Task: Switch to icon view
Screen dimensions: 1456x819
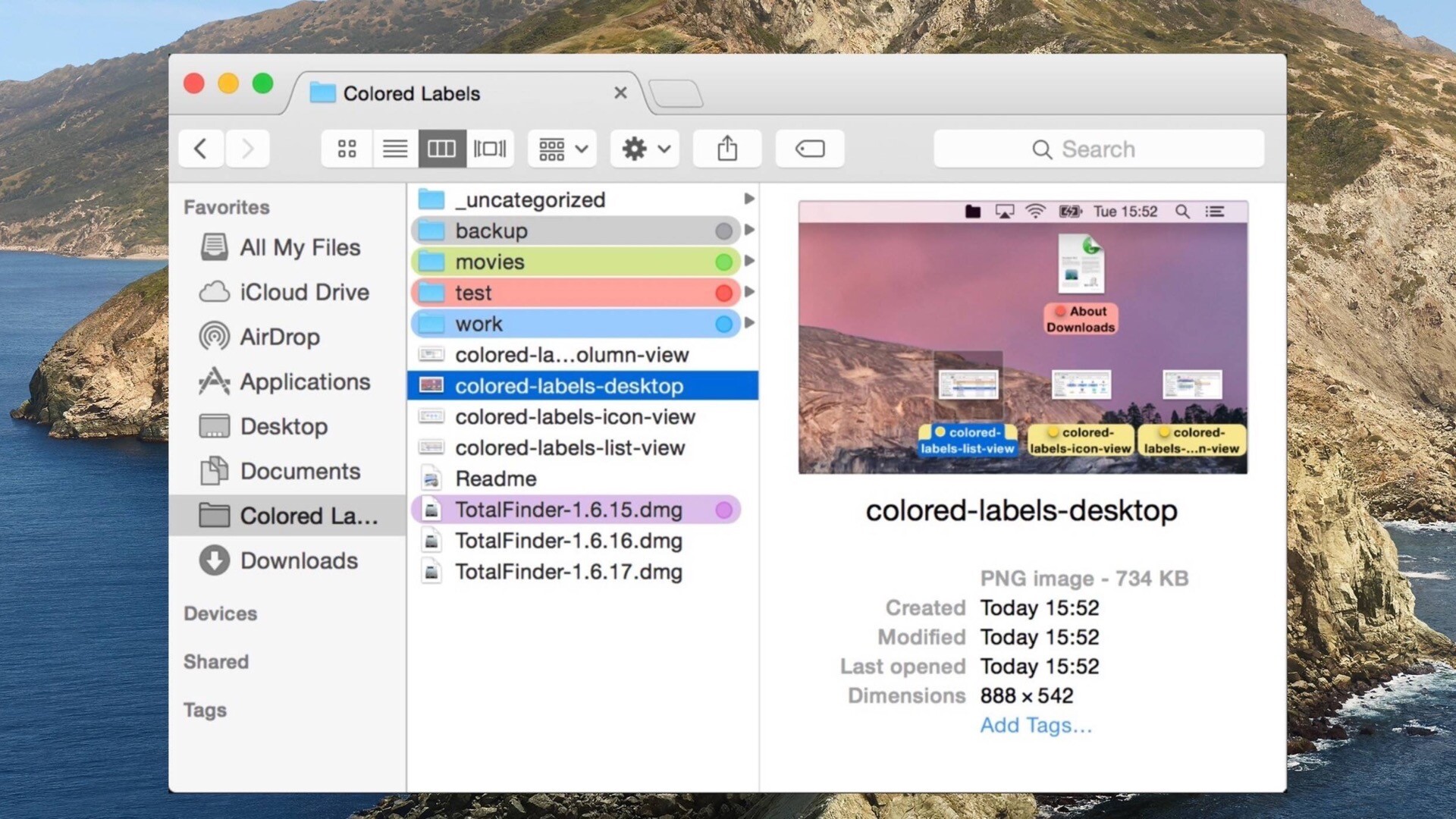Action: (347, 149)
